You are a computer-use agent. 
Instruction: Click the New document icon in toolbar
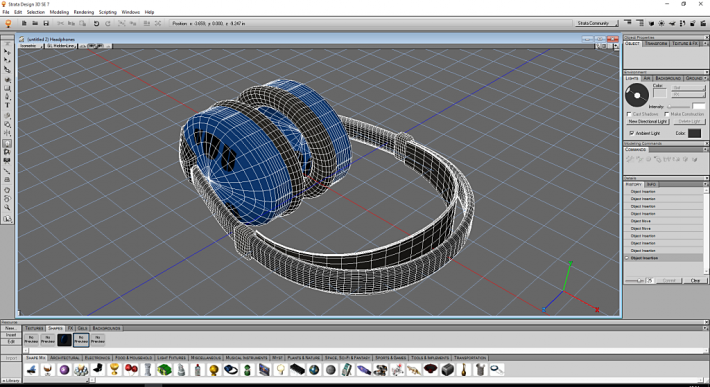(24, 23)
